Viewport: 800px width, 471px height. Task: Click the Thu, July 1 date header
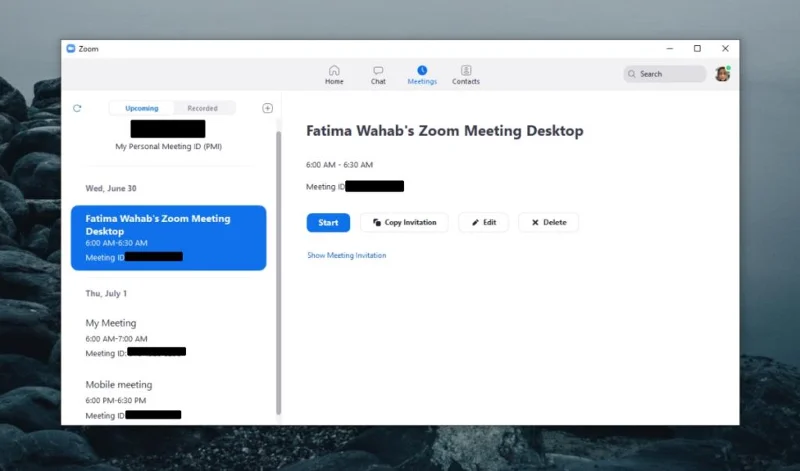click(106, 293)
